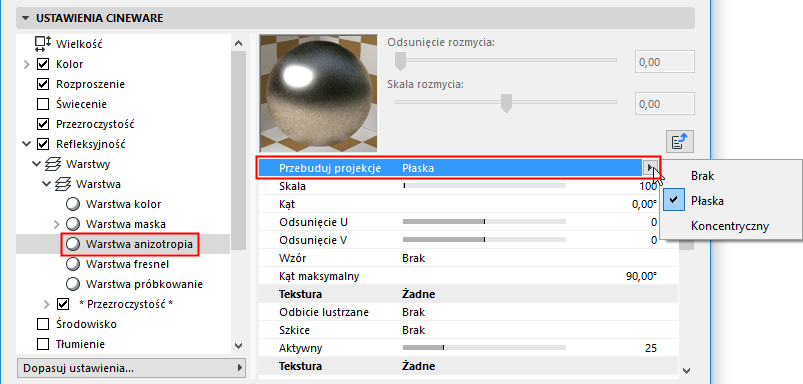
Task: Choose Koncentryczny from projection menu
Action: point(730,226)
